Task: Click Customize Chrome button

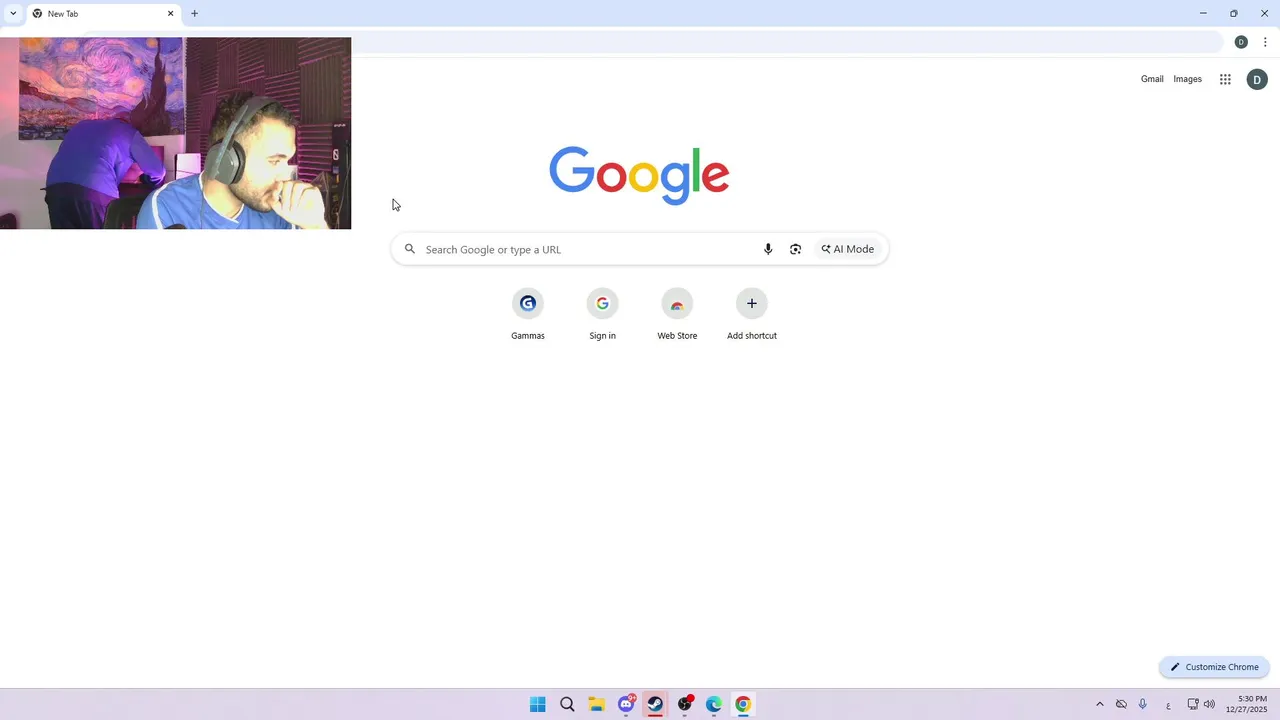Action: [1214, 667]
